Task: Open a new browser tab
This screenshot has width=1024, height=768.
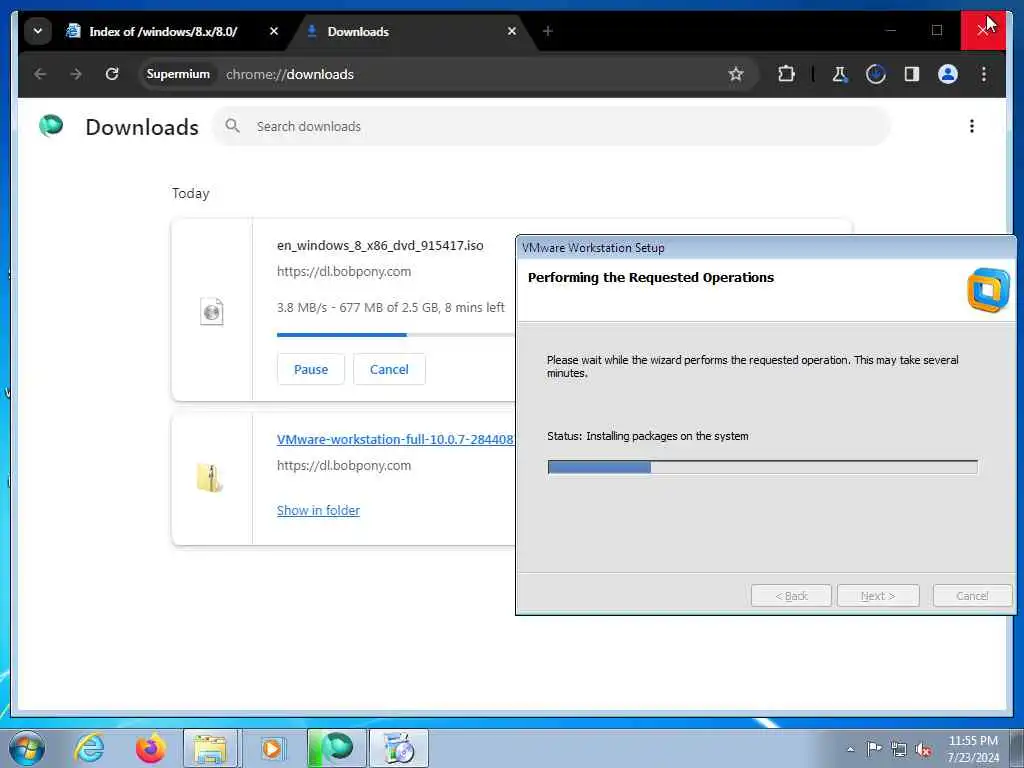Action: coord(548,31)
